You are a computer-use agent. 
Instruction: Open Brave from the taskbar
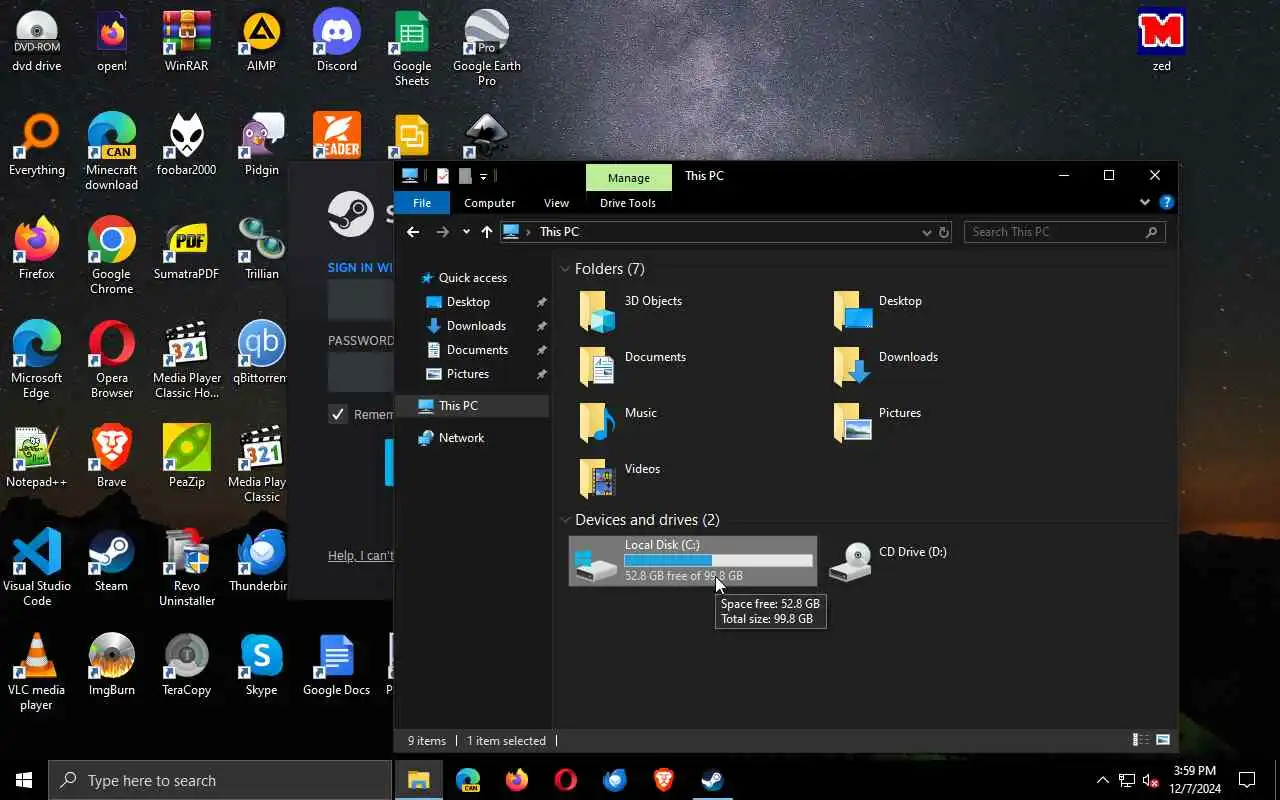tap(663, 780)
